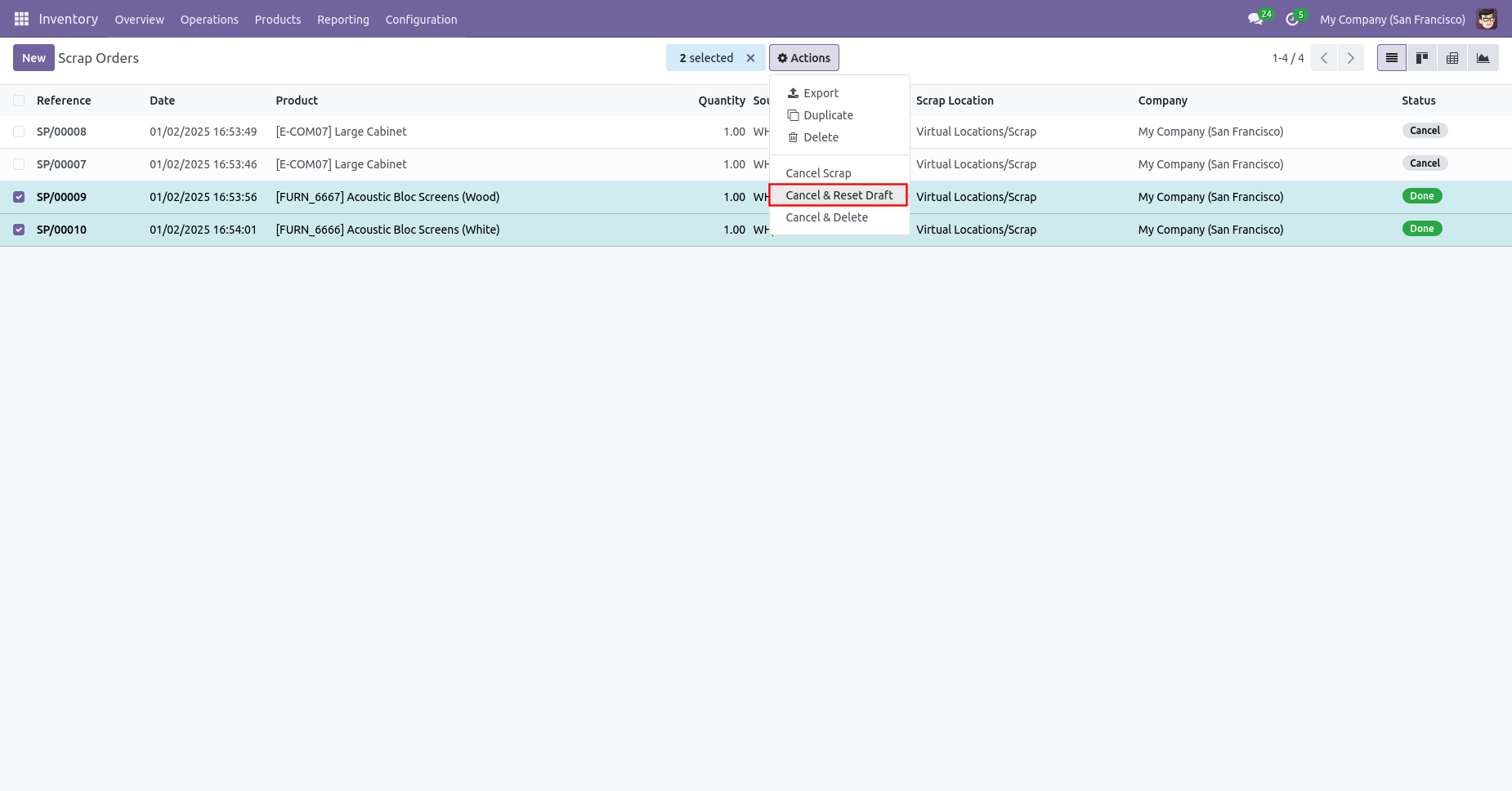
Task: Check the SP/00007 row checkbox
Action: pyautogui.click(x=19, y=164)
